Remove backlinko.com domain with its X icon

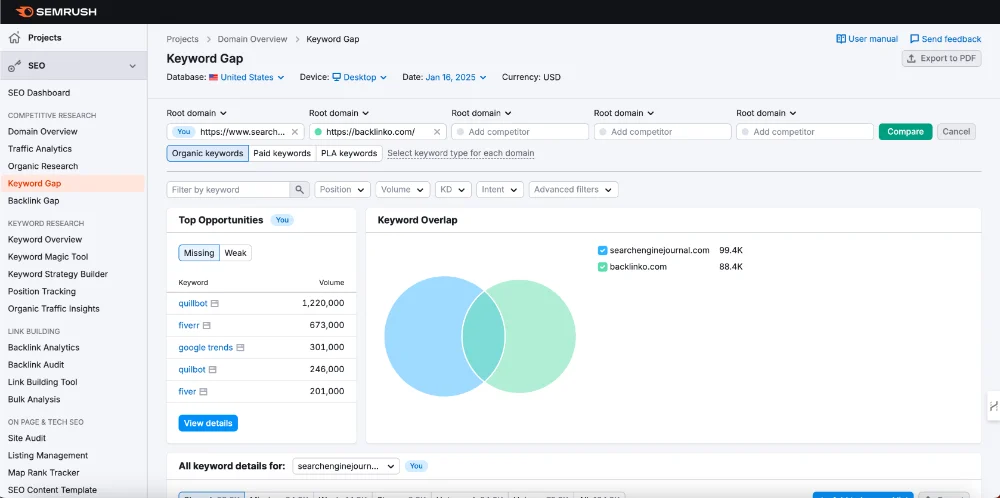[x=437, y=132]
